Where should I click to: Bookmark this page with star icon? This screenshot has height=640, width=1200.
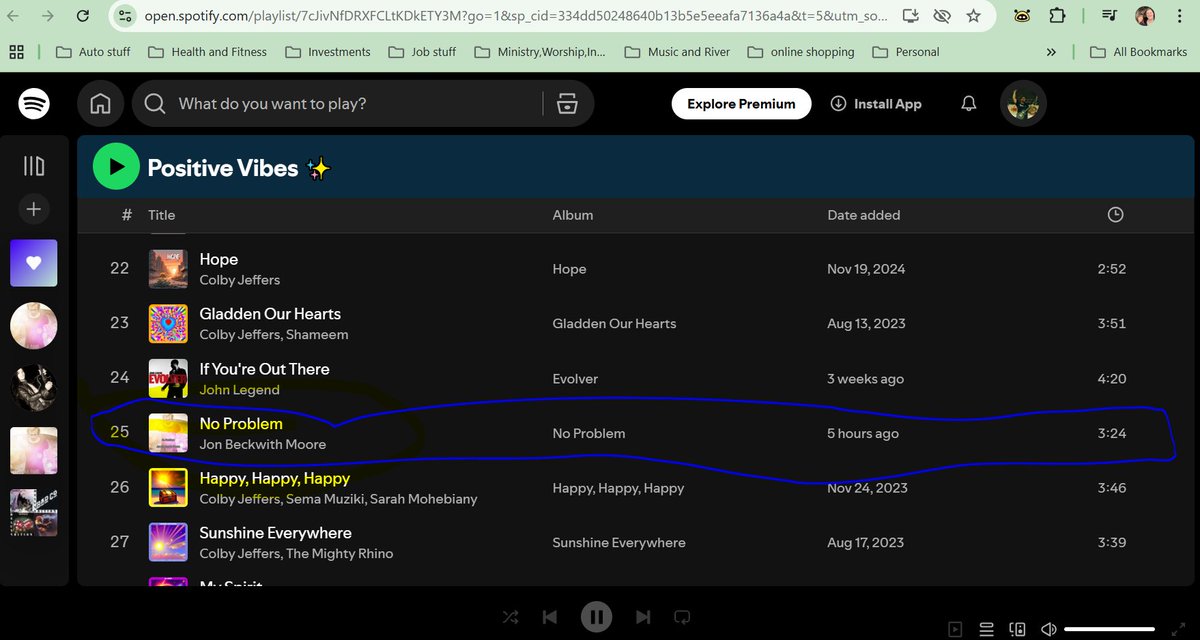973,16
